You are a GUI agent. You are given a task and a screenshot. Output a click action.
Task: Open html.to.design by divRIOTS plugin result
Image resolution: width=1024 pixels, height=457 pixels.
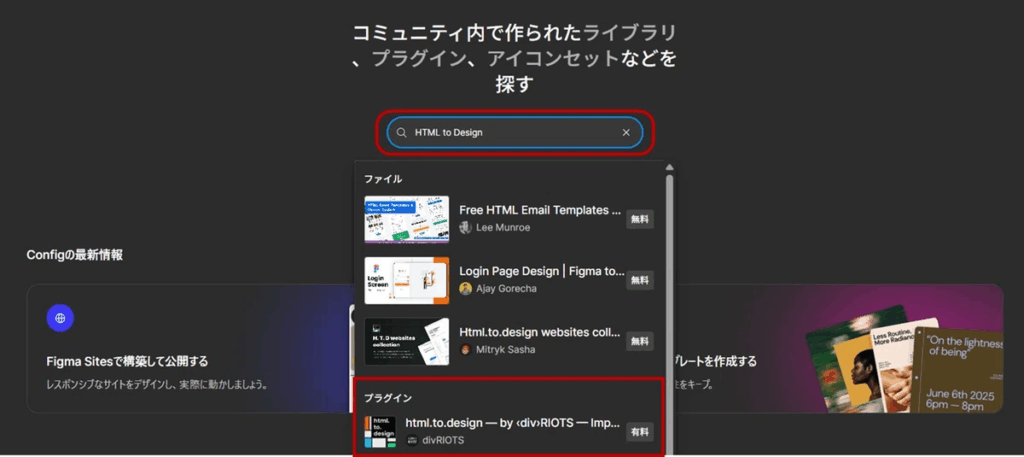tap(509, 432)
